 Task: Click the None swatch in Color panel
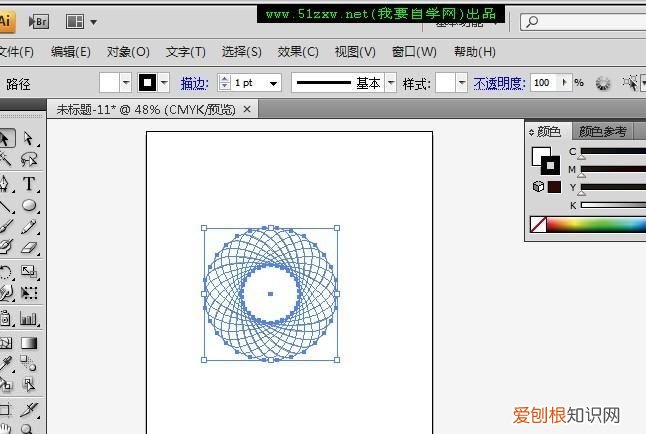coord(538,225)
